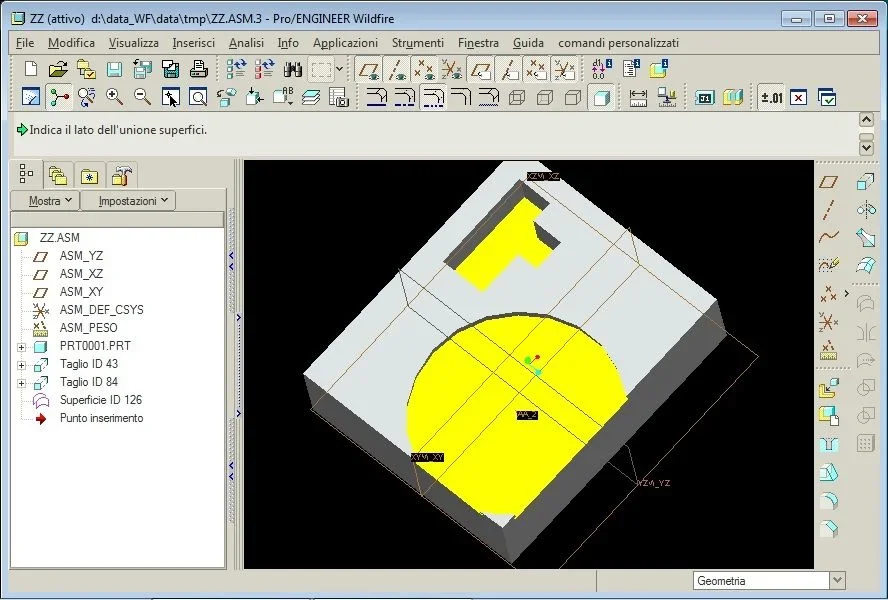Toggle Wireframe display cube icon
This screenshot has height=600, width=888.
tap(516, 97)
